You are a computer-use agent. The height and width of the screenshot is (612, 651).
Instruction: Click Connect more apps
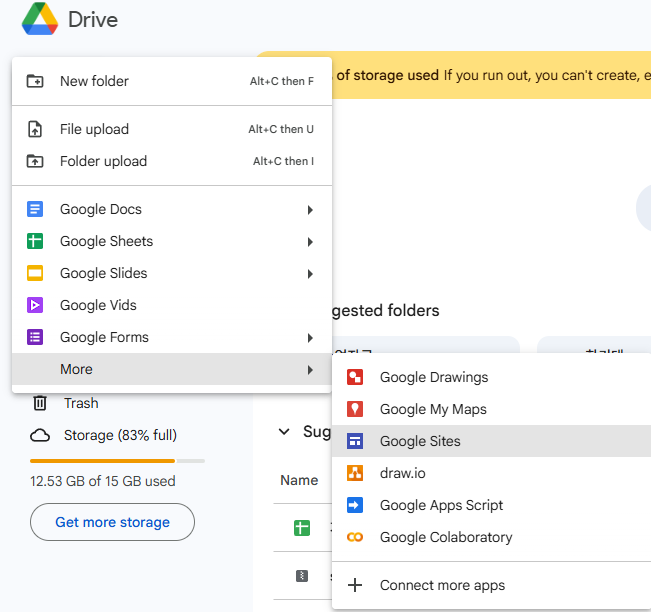coord(442,585)
